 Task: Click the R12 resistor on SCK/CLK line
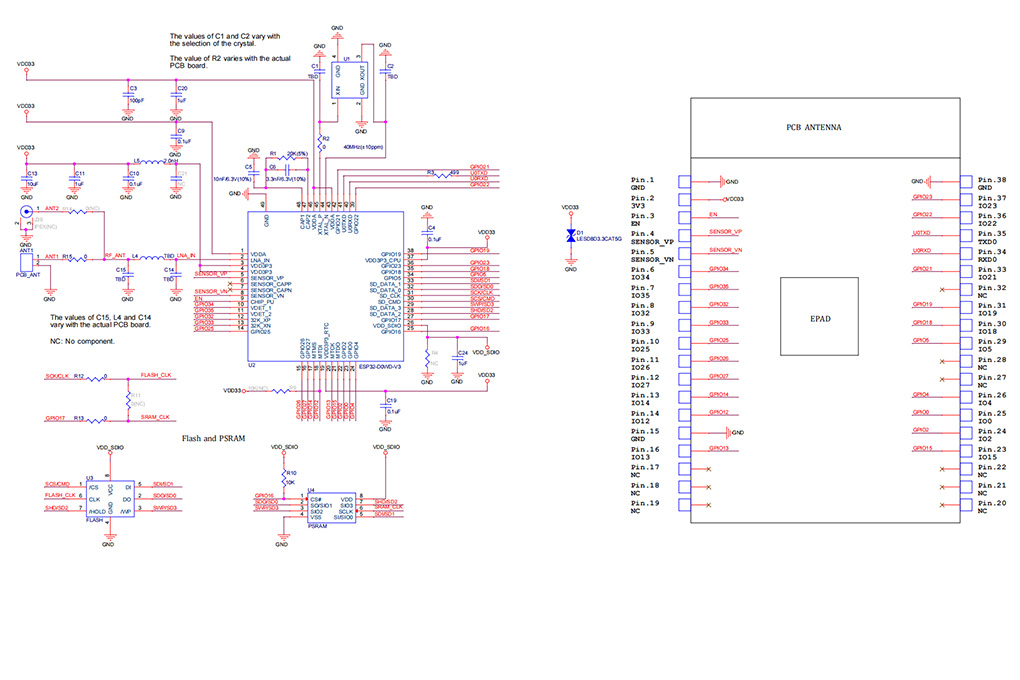point(96,377)
